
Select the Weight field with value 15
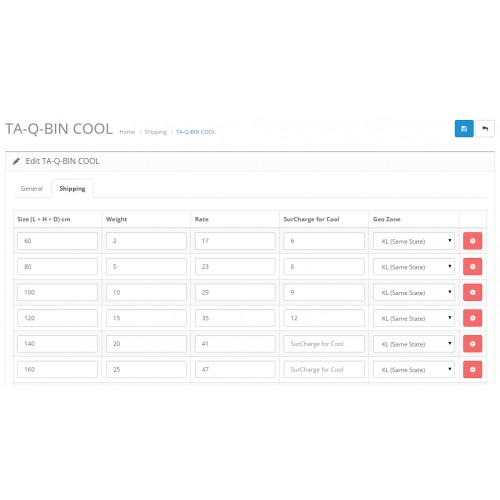pos(146,318)
